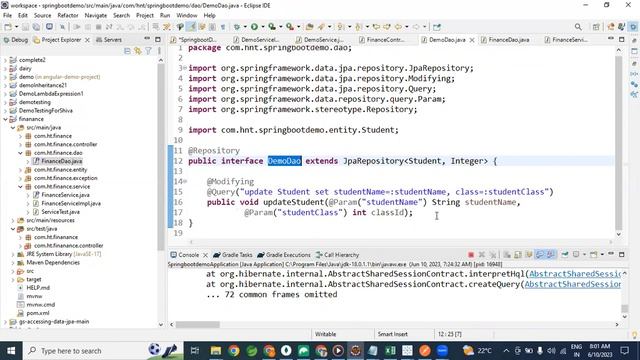Image resolution: width=640 pixels, height=360 pixels.
Task: Maximize the Console panel
Action: click(622, 255)
